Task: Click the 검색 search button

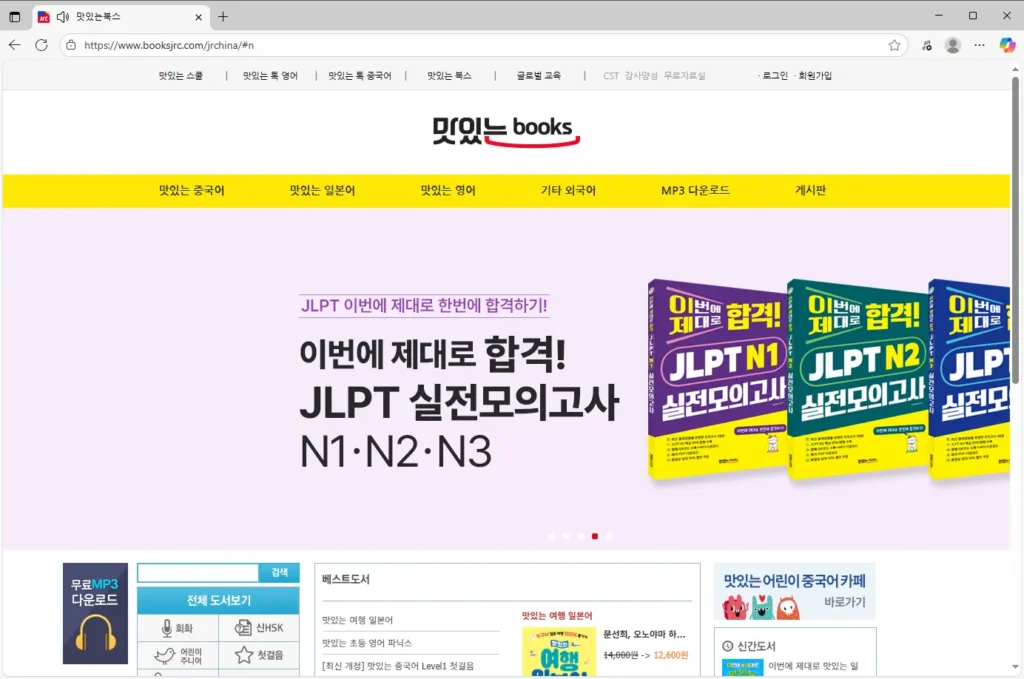Action: point(280,573)
